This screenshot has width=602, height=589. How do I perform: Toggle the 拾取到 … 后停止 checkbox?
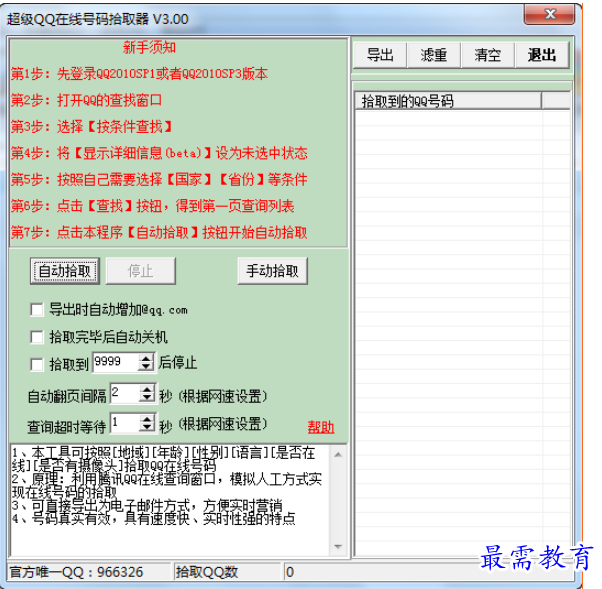click(x=37, y=364)
